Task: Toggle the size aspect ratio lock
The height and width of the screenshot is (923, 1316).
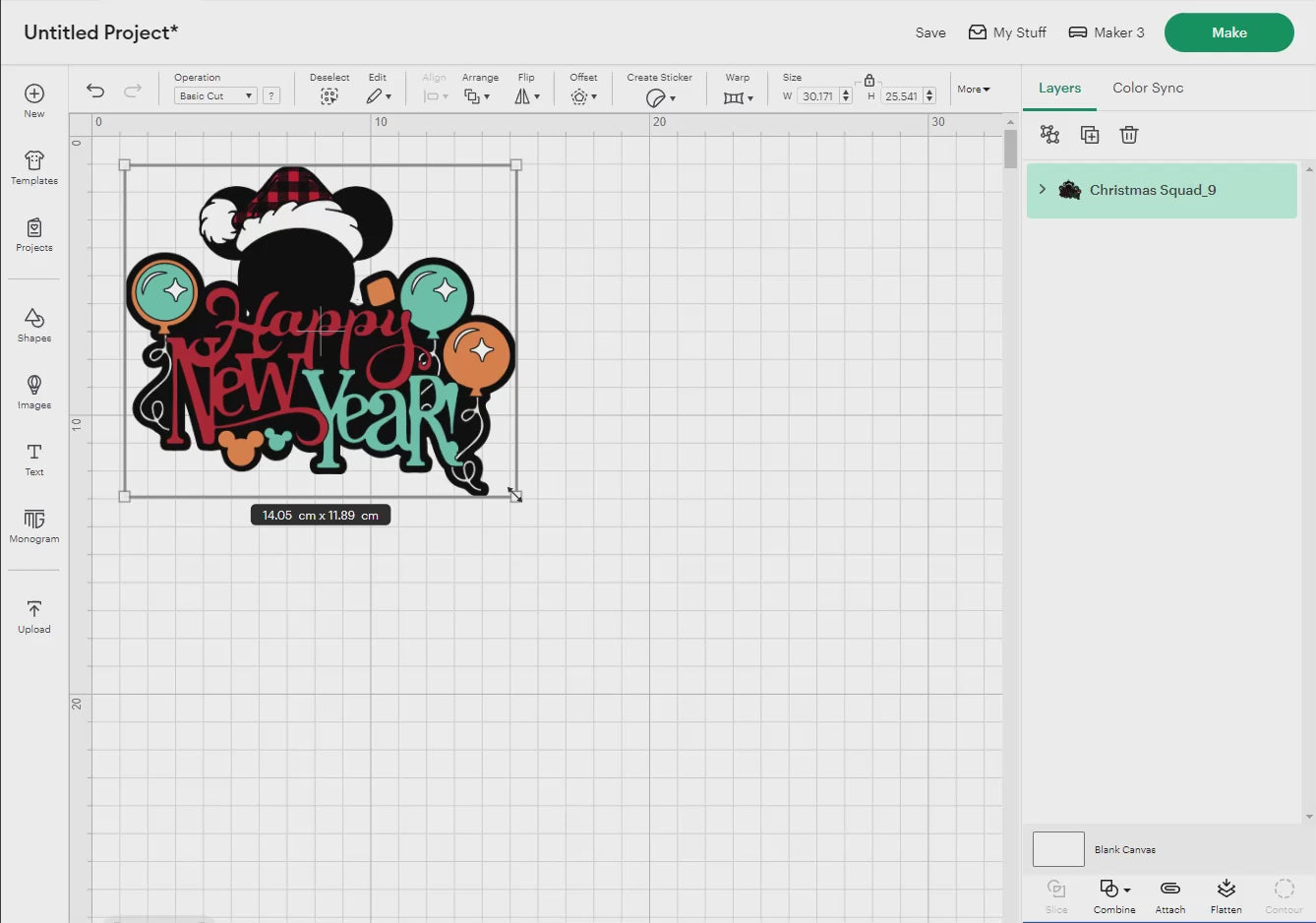Action: [x=869, y=80]
